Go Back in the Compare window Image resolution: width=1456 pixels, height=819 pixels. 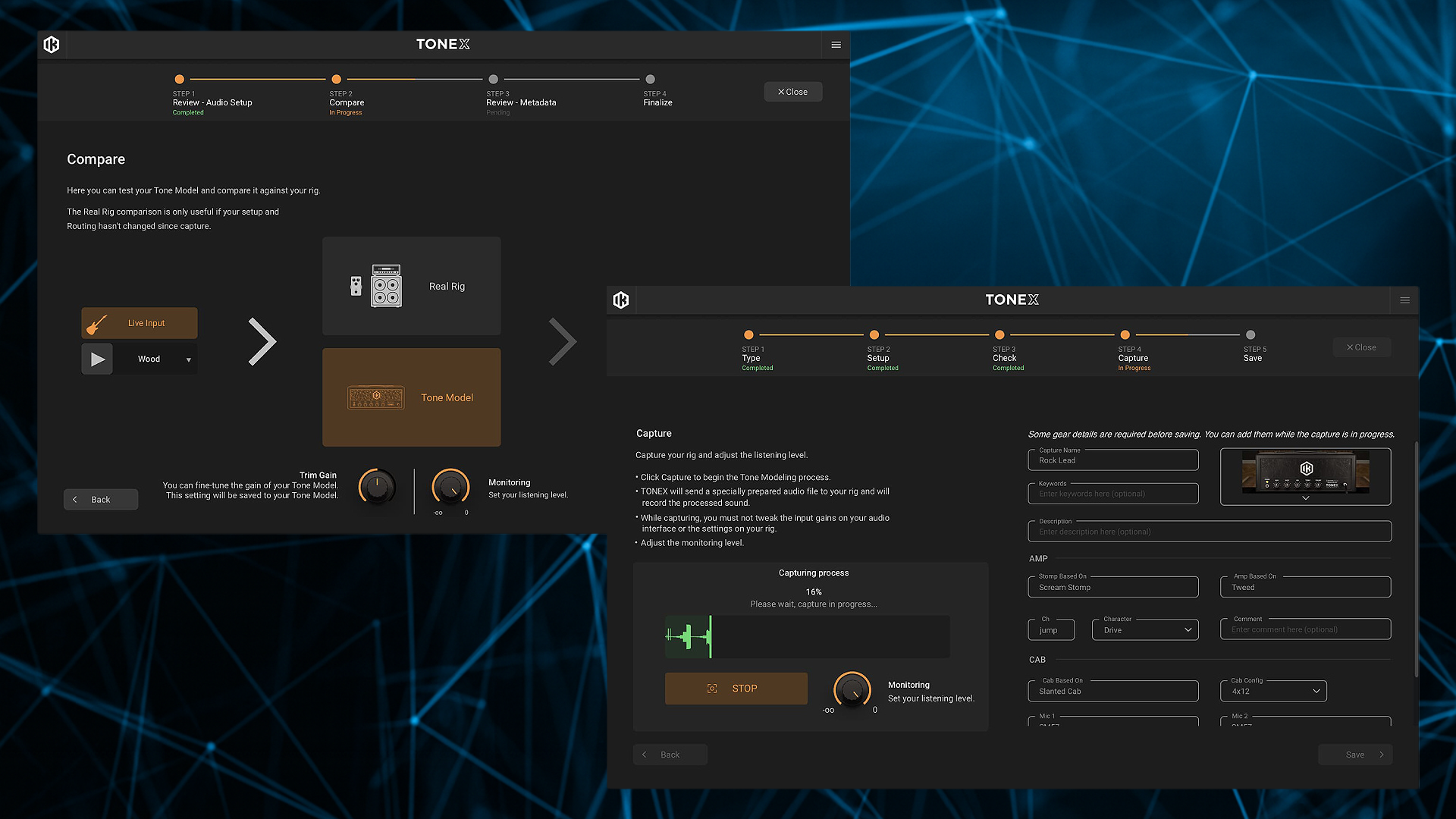pyautogui.click(x=101, y=499)
